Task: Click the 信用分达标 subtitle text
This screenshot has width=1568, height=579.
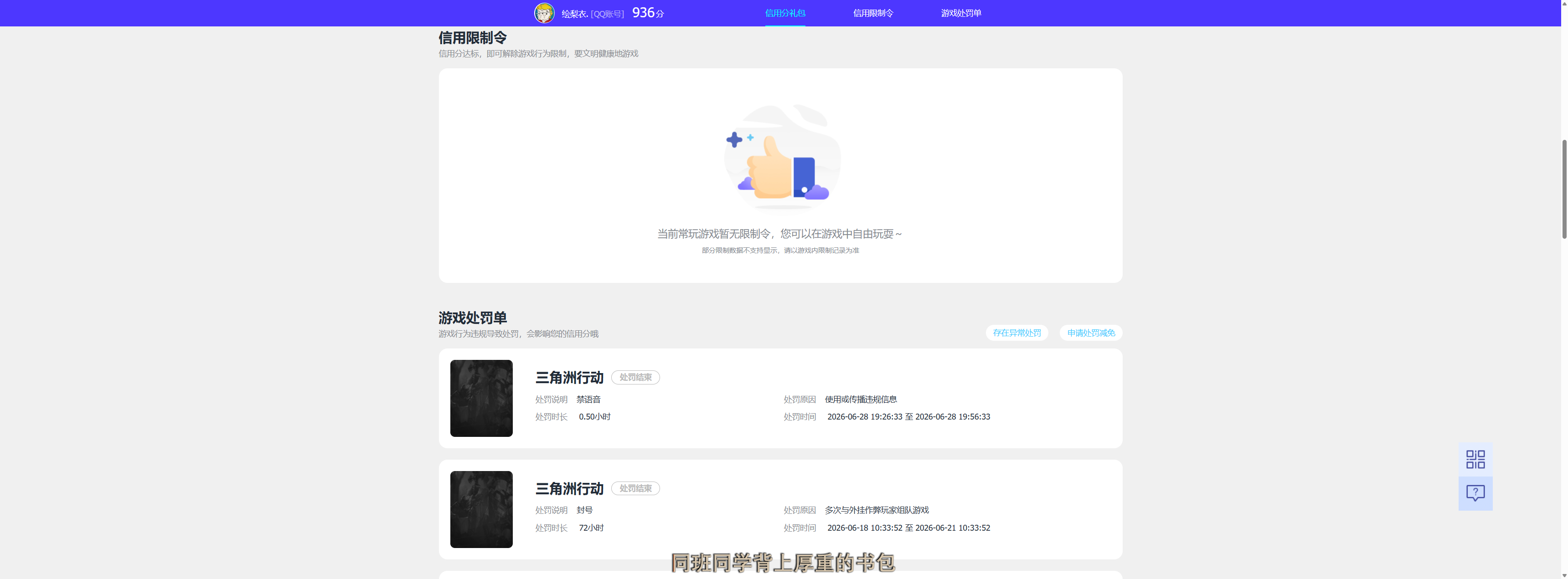Action: click(x=538, y=53)
